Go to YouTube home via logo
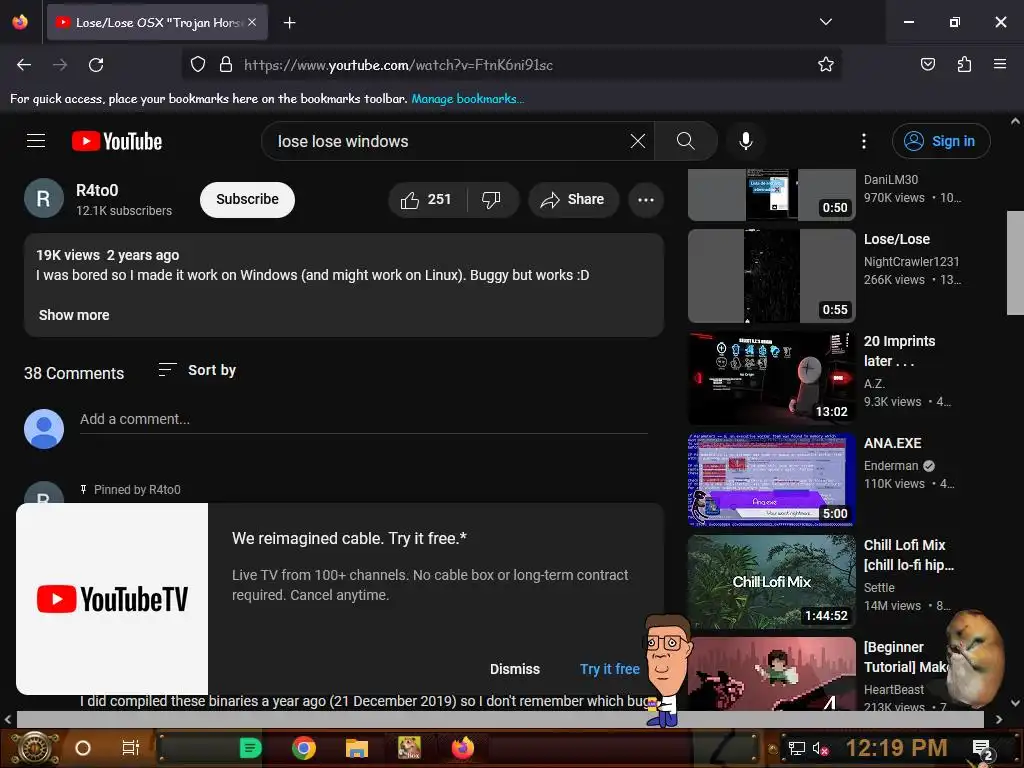1024x768 pixels. pyautogui.click(x=117, y=141)
